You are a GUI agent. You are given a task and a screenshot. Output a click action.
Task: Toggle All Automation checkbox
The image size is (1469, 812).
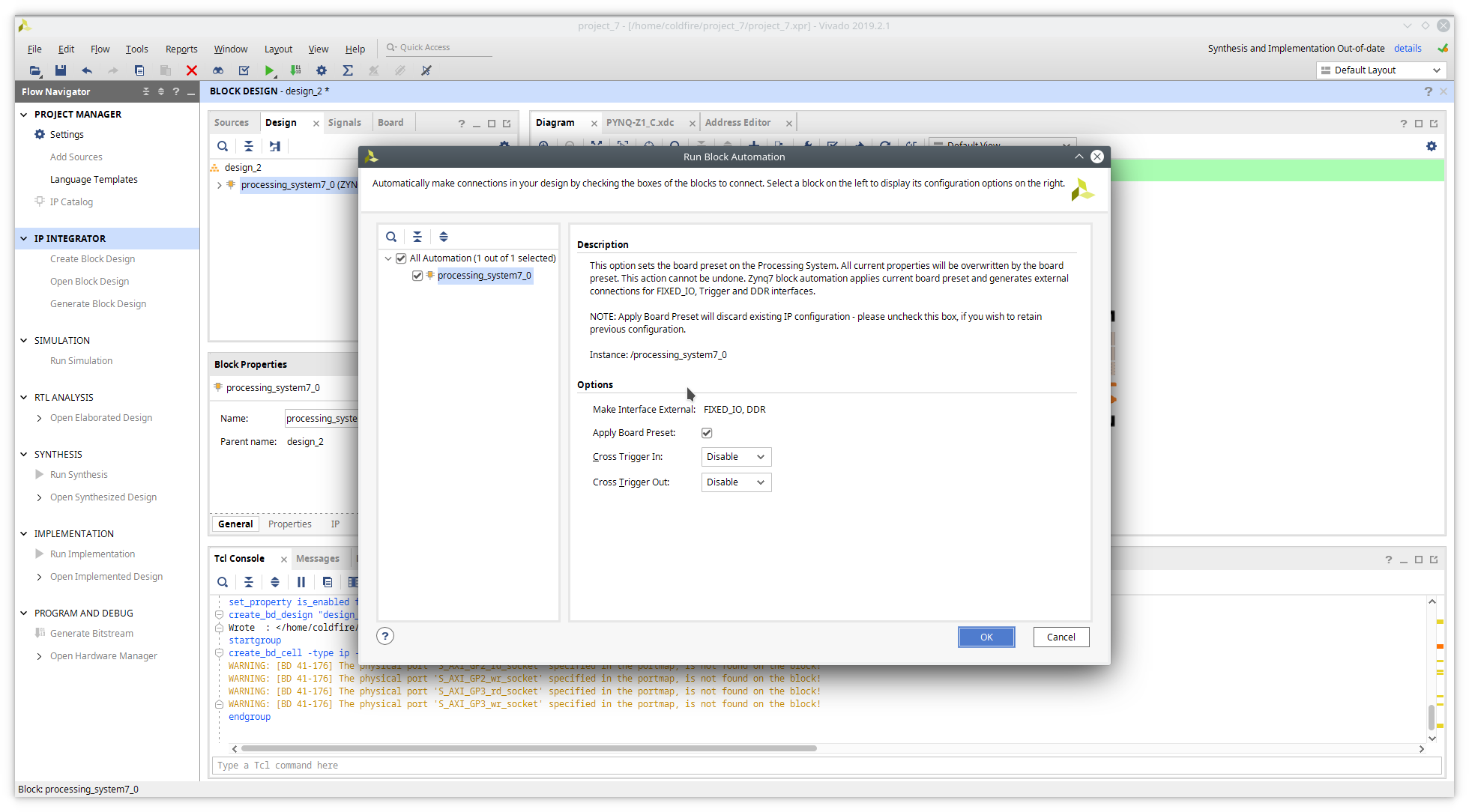click(401, 258)
